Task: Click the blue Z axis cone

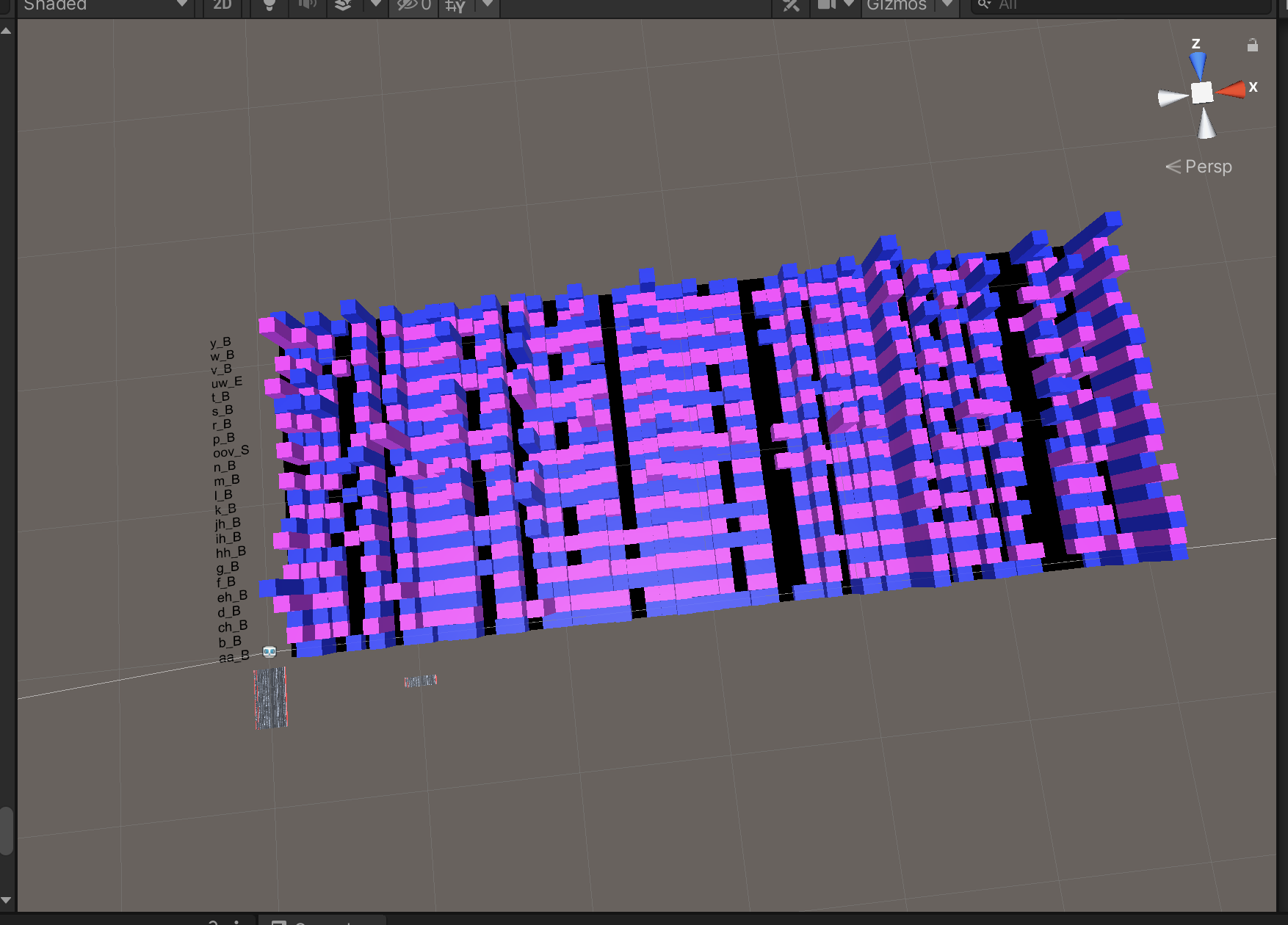Action: [1198, 65]
